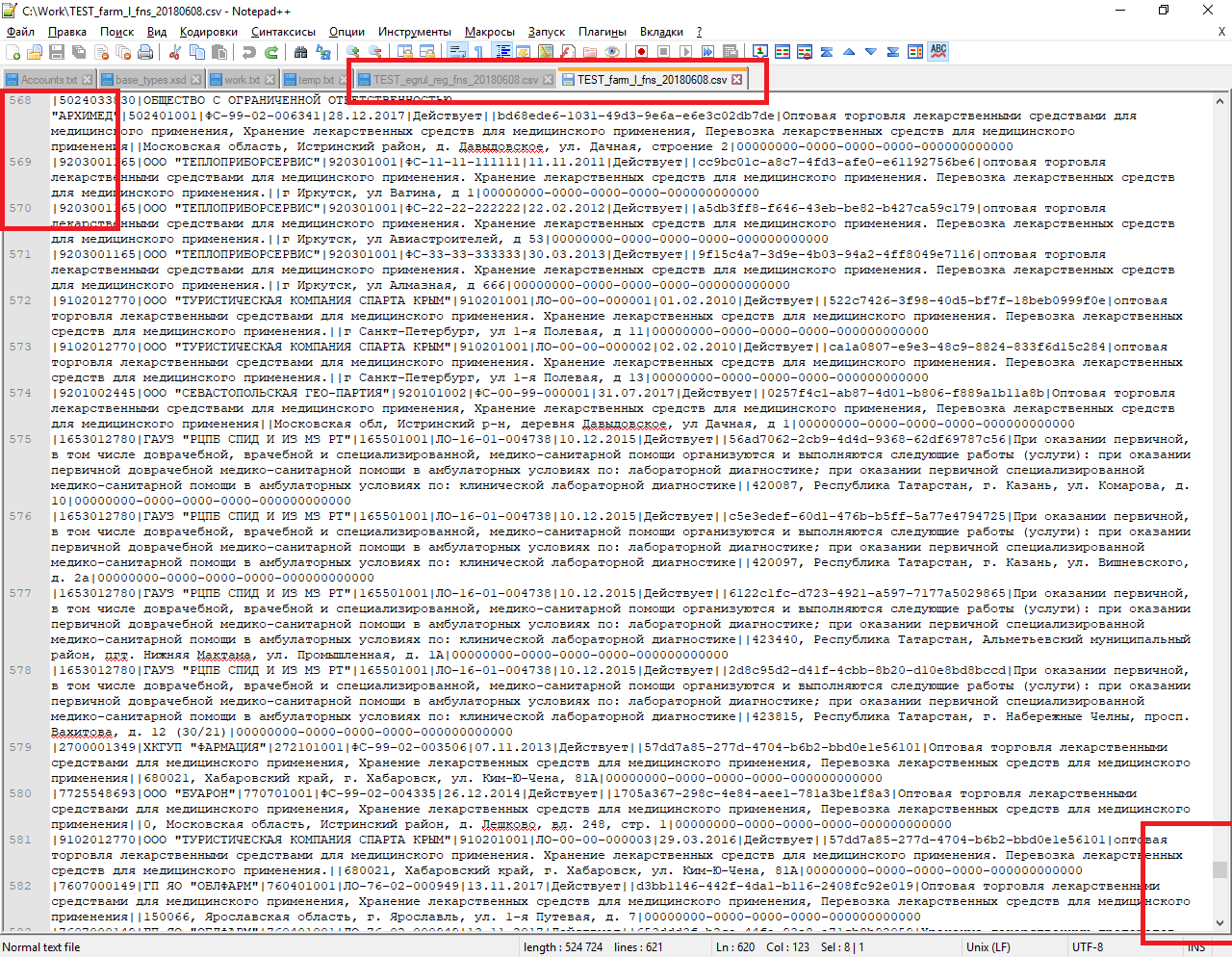Image resolution: width=1232 pixels, height=957 pixels.
Task: Click the Save All toolbar icon
Action: [79, 52]
